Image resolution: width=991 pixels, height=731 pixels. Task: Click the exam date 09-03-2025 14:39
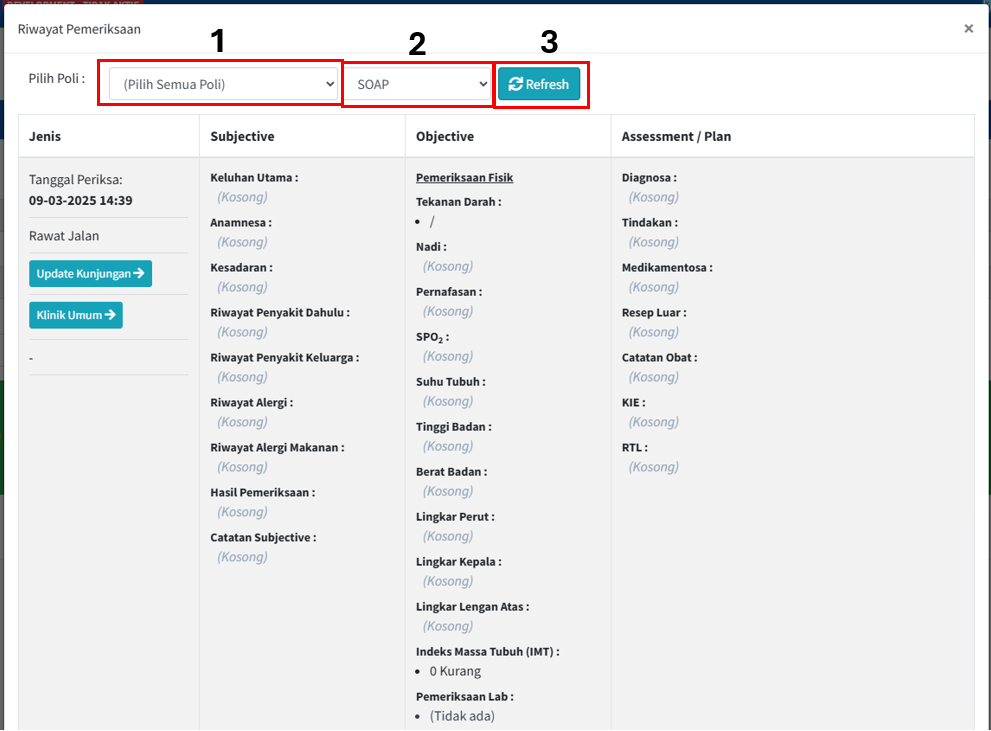pos(81,200)
